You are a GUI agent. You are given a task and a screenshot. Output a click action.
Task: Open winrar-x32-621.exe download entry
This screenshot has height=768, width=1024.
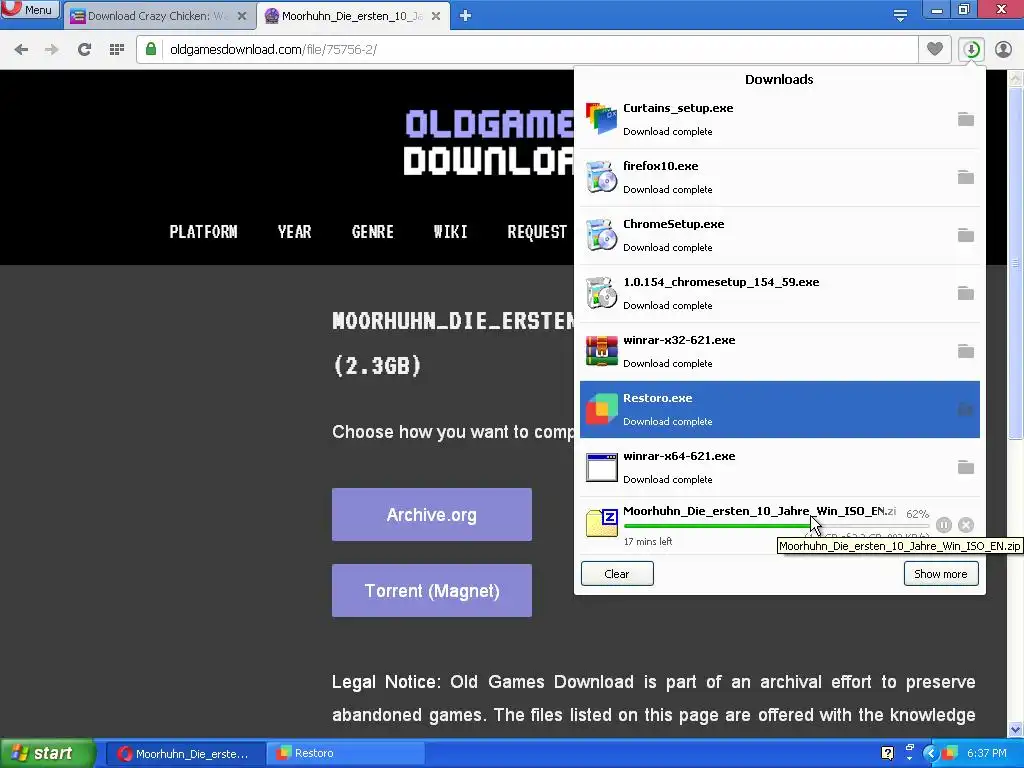[x=780, y=351]
